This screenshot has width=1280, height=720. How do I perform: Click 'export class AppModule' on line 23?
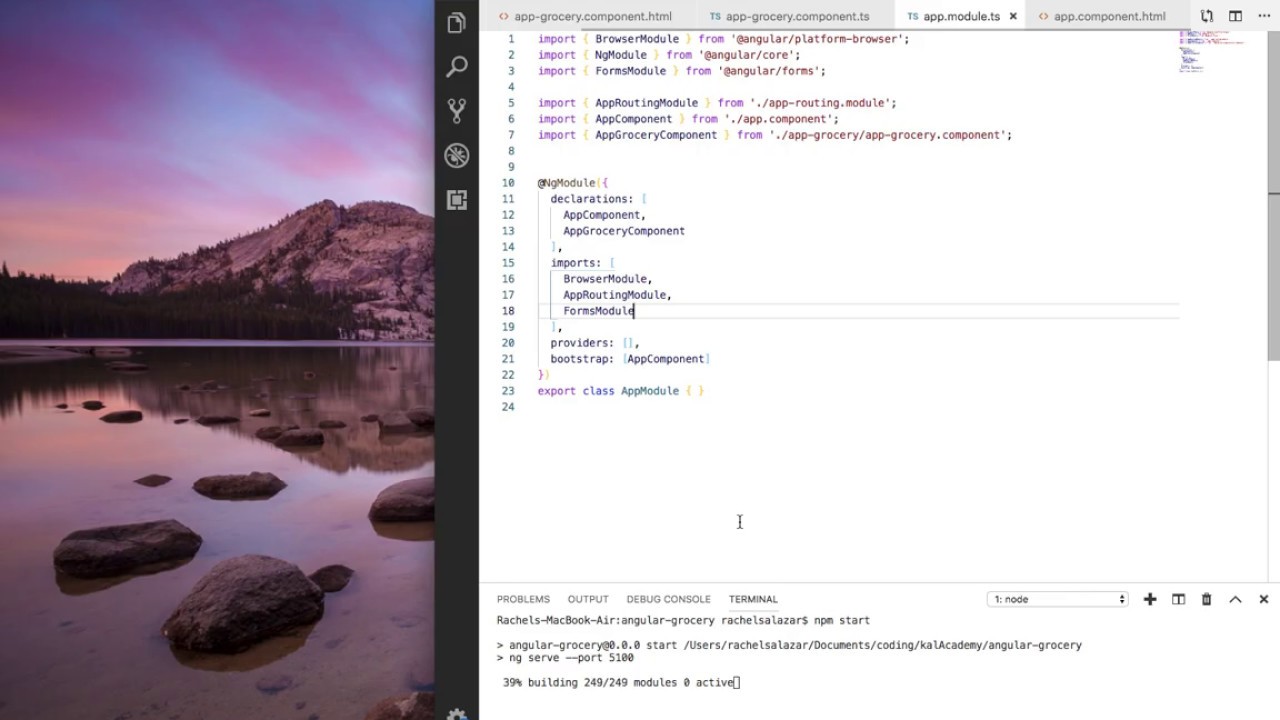click(x=608, y=391)
